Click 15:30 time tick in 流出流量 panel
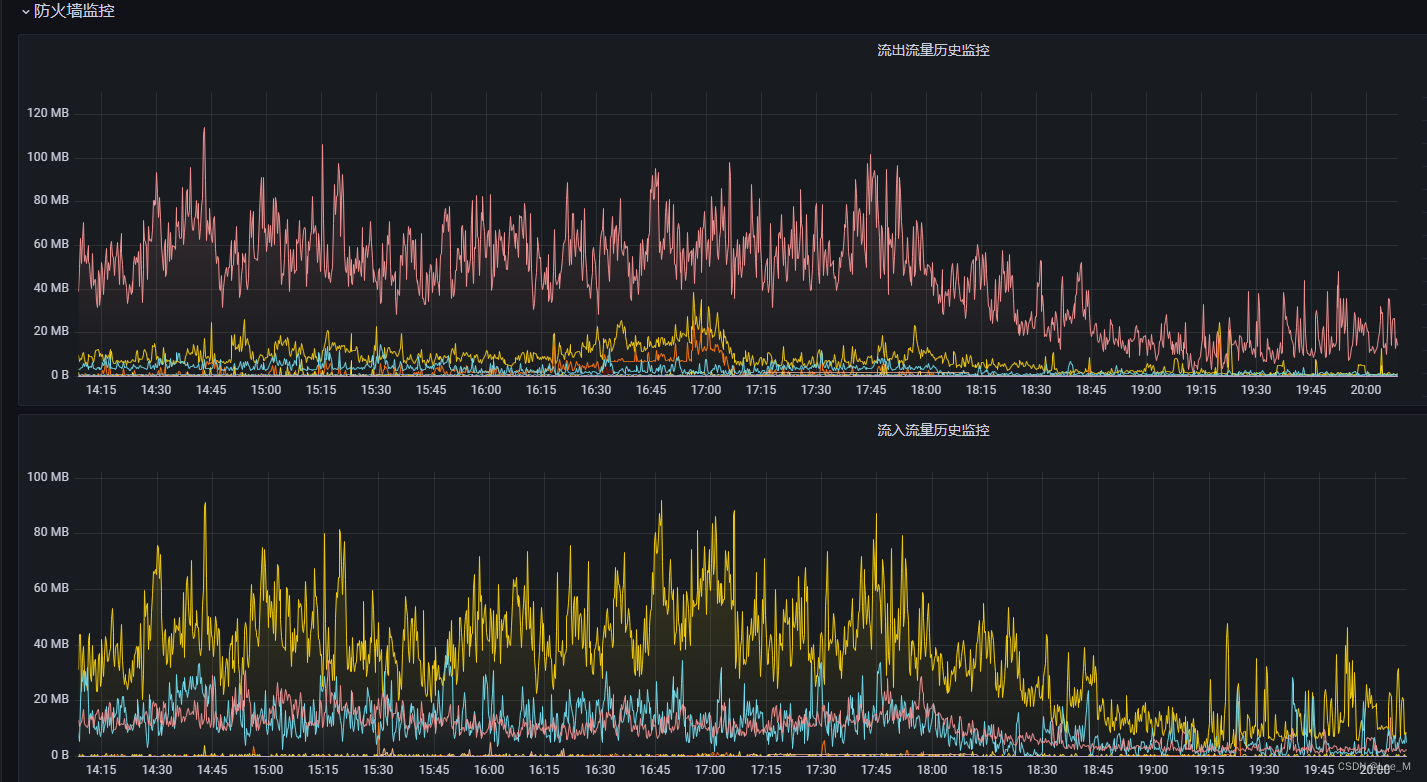The width and height of the screenshot is (1427, 782). (376, 390)
